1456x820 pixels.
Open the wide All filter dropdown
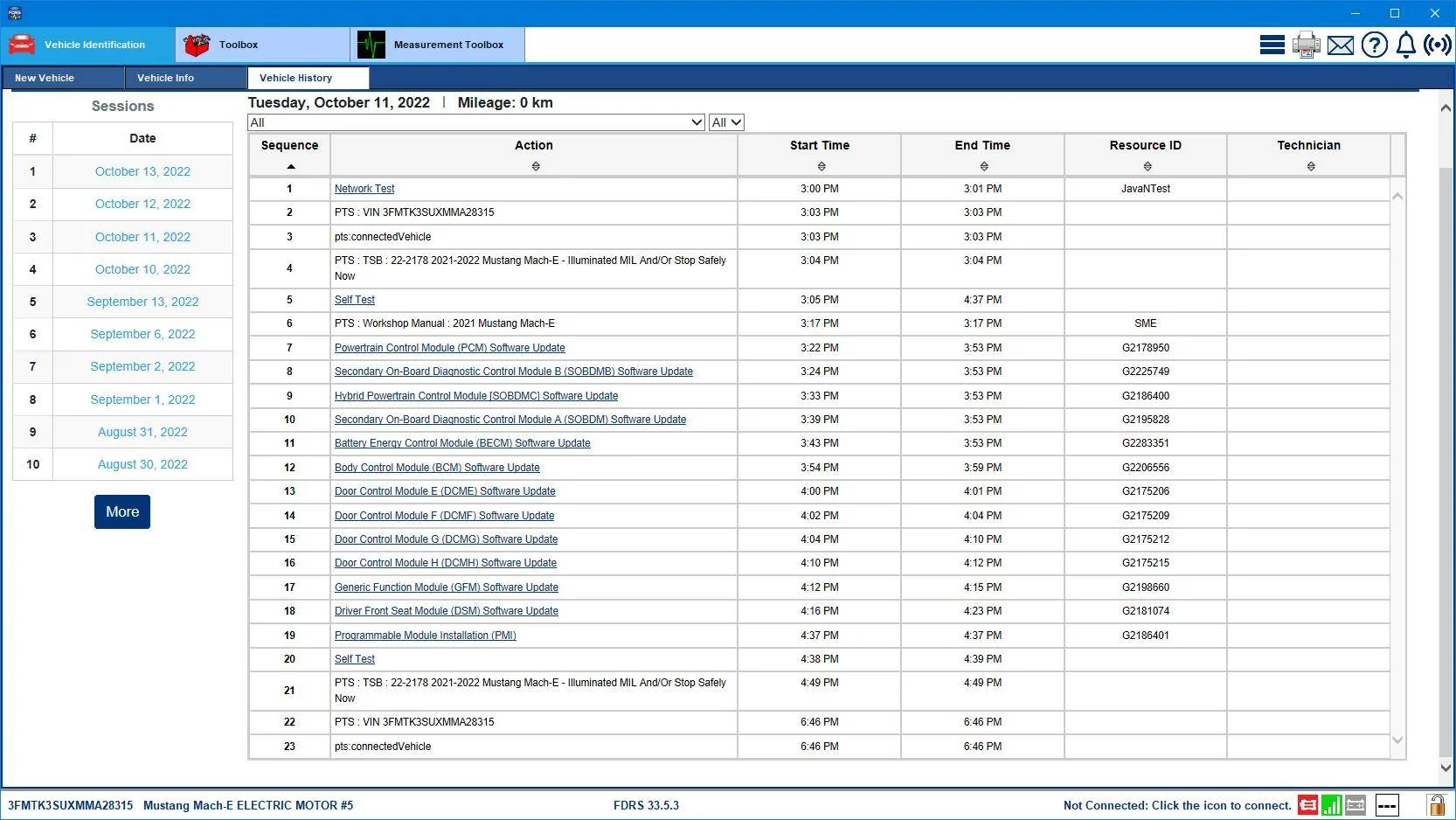[x=476, y=122]
